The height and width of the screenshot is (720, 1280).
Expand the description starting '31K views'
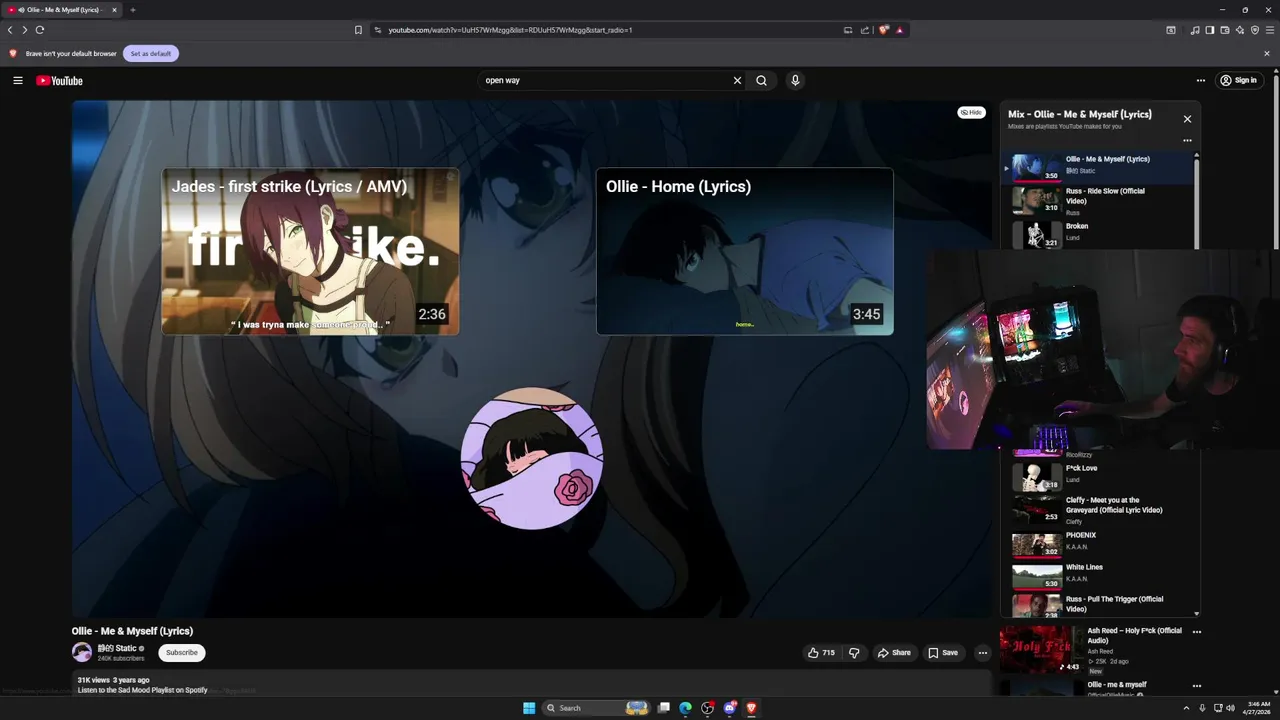coord(530,684)
